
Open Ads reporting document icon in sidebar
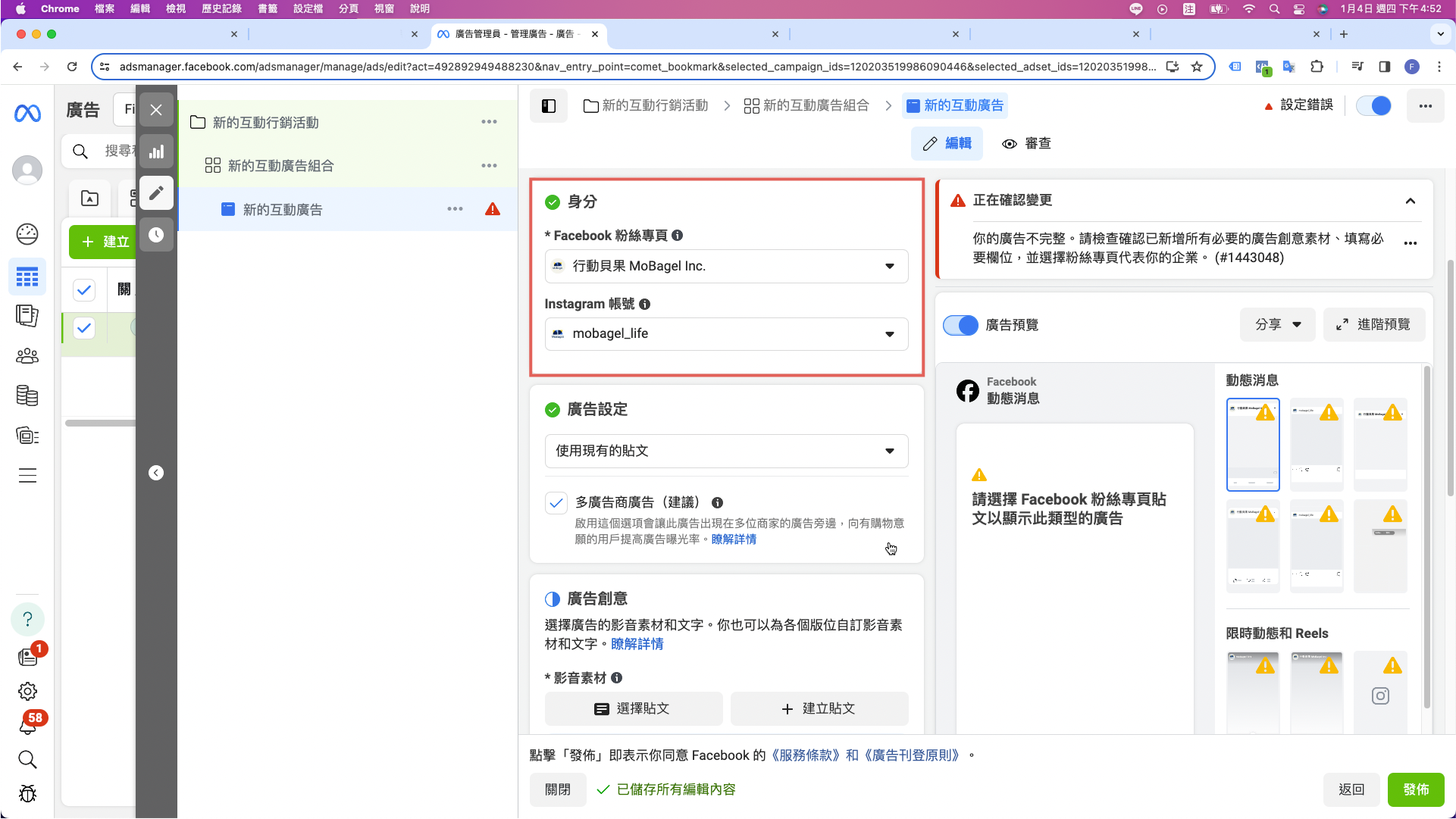tap(27, 316)
